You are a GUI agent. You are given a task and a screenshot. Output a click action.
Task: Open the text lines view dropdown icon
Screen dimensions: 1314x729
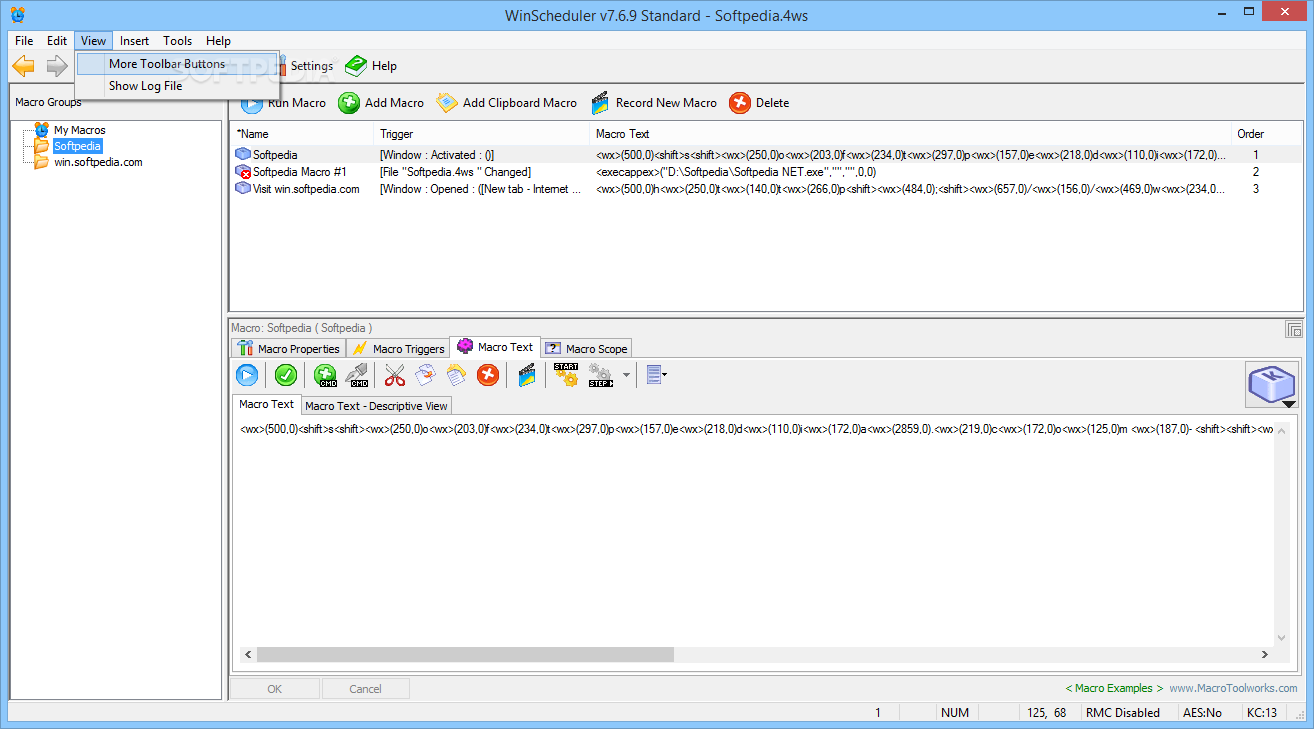tap(657, 375)
